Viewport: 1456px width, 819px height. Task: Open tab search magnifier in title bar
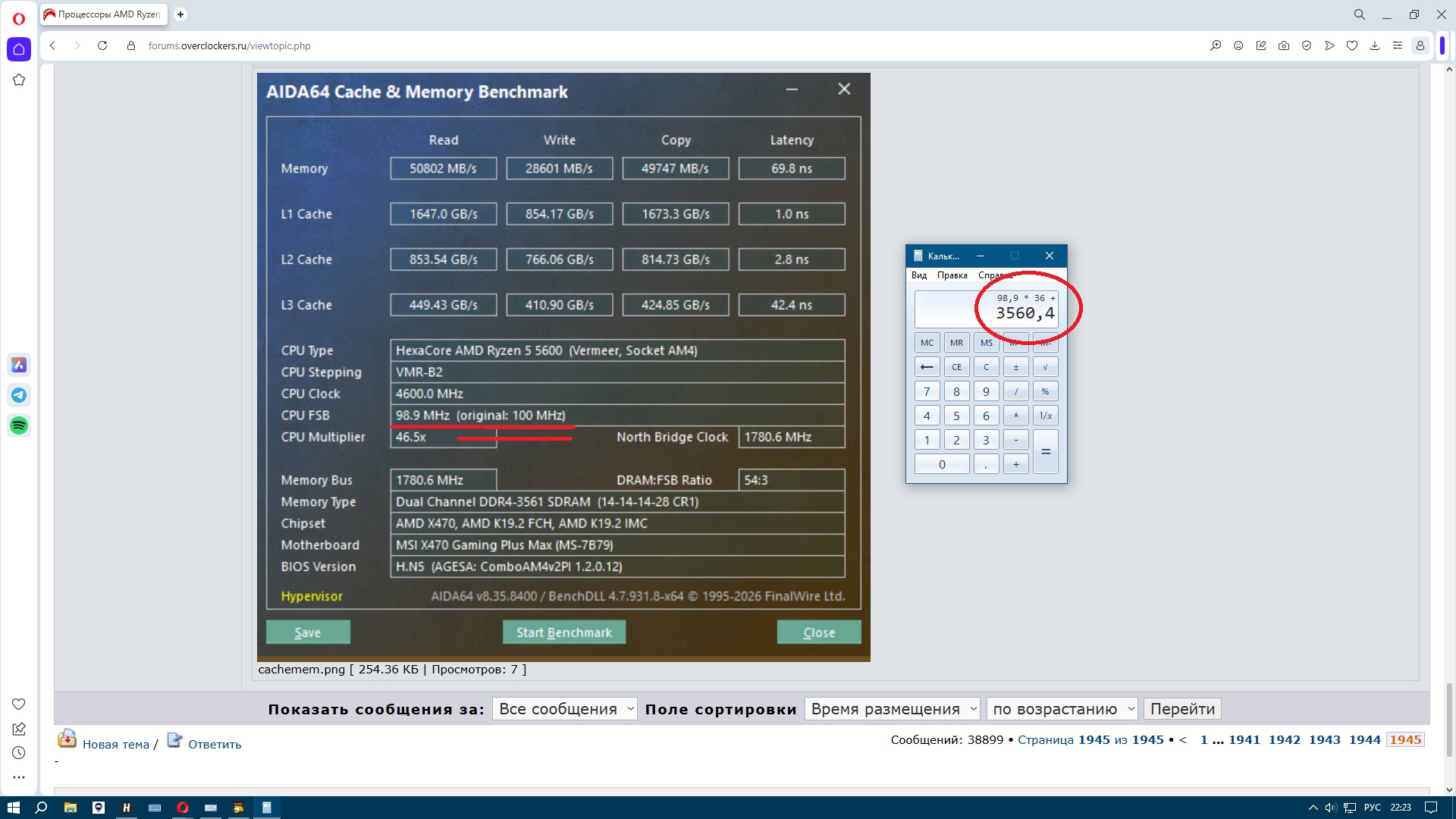click(x=1360, y=14)
